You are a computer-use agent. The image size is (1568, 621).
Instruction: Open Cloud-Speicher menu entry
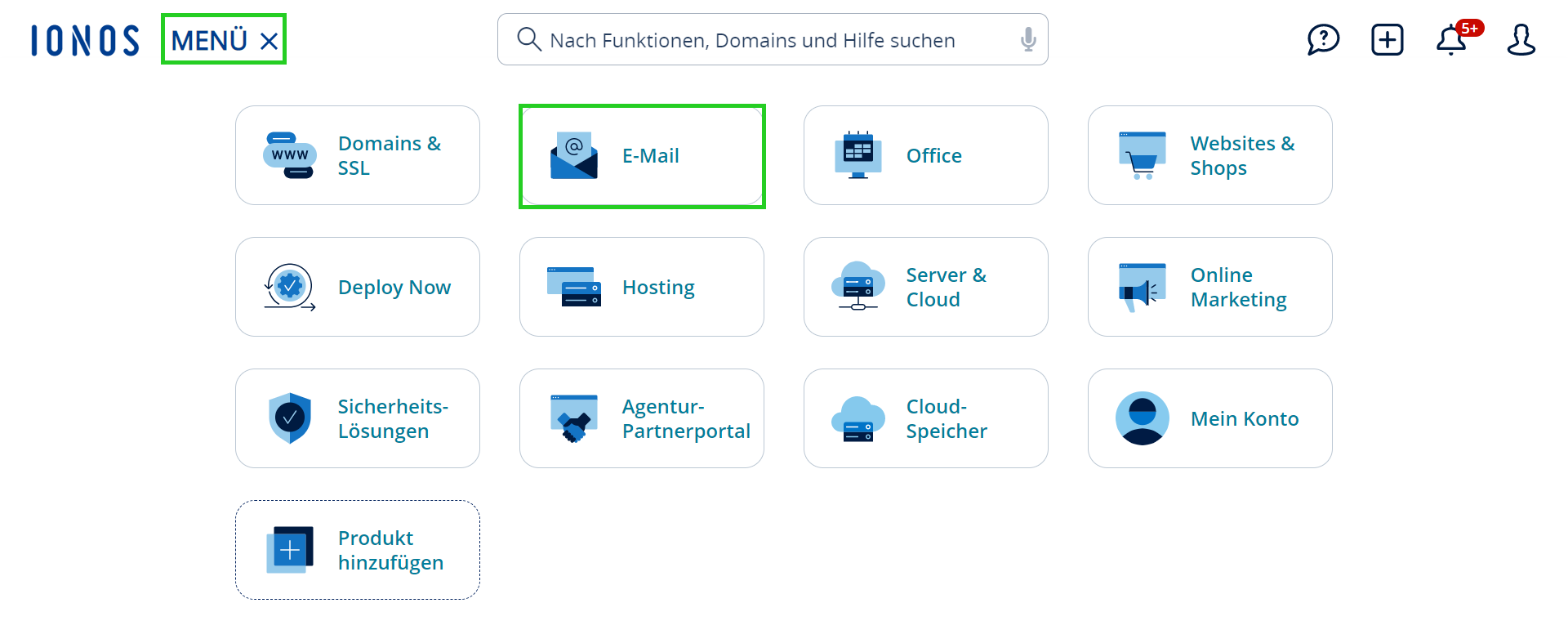(926, 418)
